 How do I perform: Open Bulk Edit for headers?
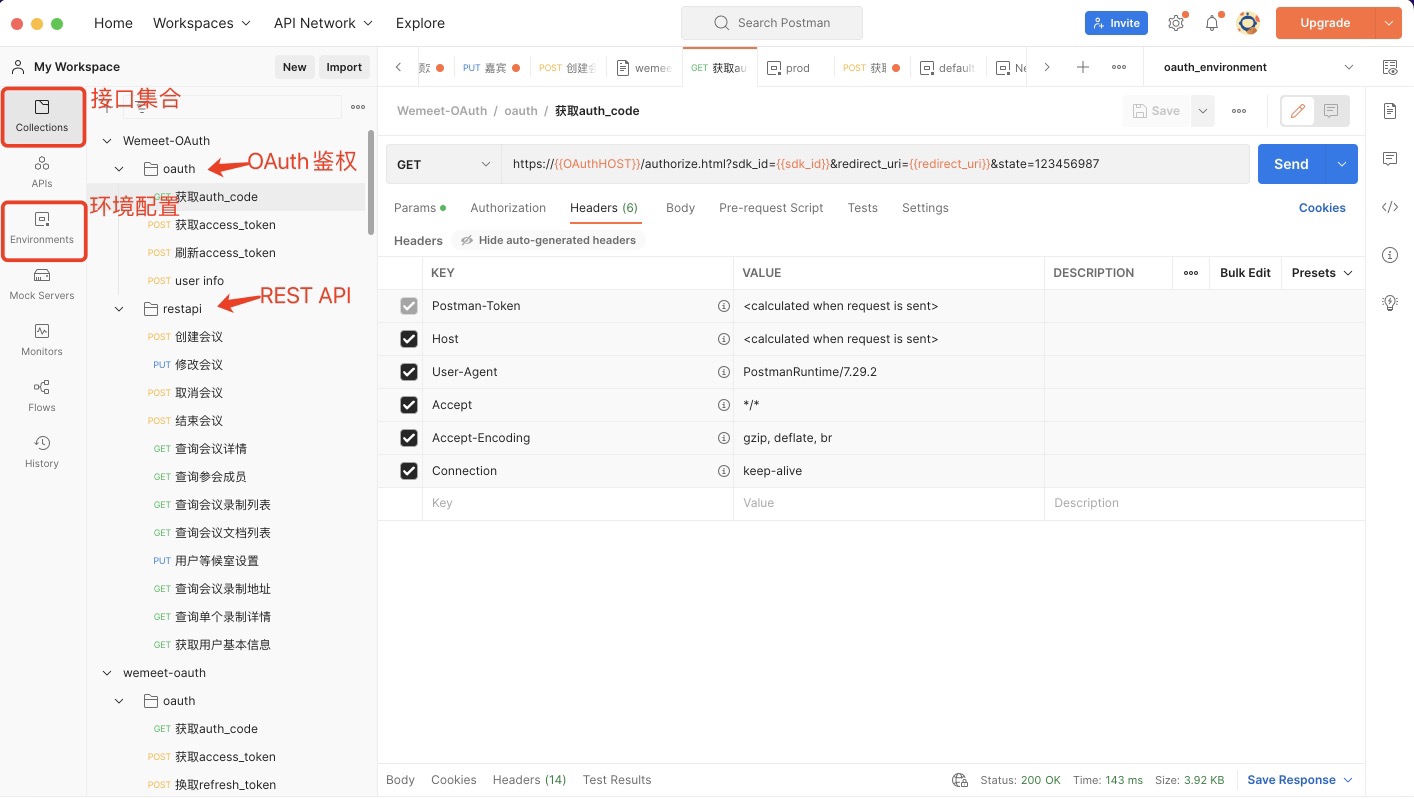pos(1245,273)
